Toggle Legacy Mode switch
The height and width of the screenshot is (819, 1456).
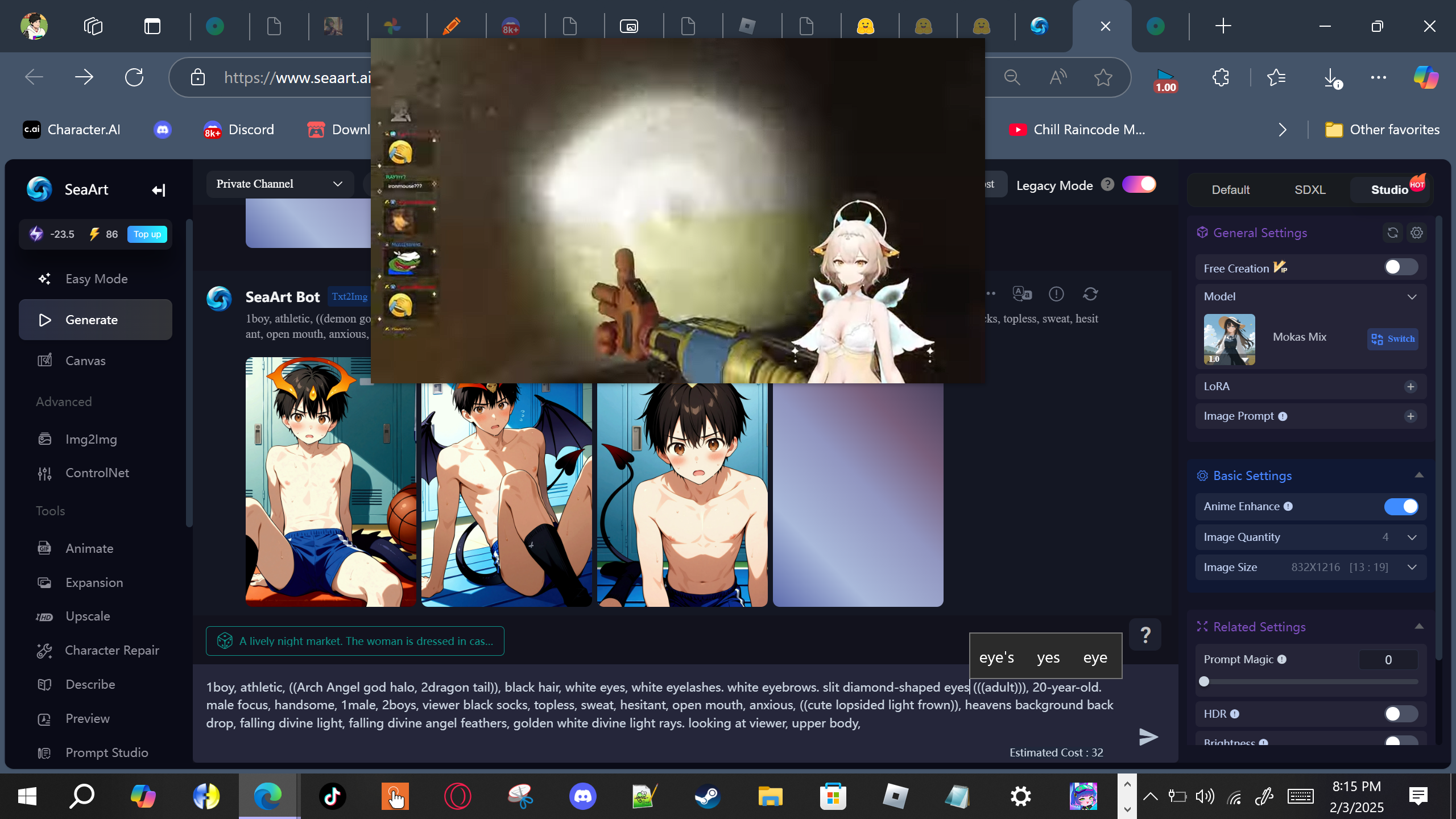(x=1139, y=184)
